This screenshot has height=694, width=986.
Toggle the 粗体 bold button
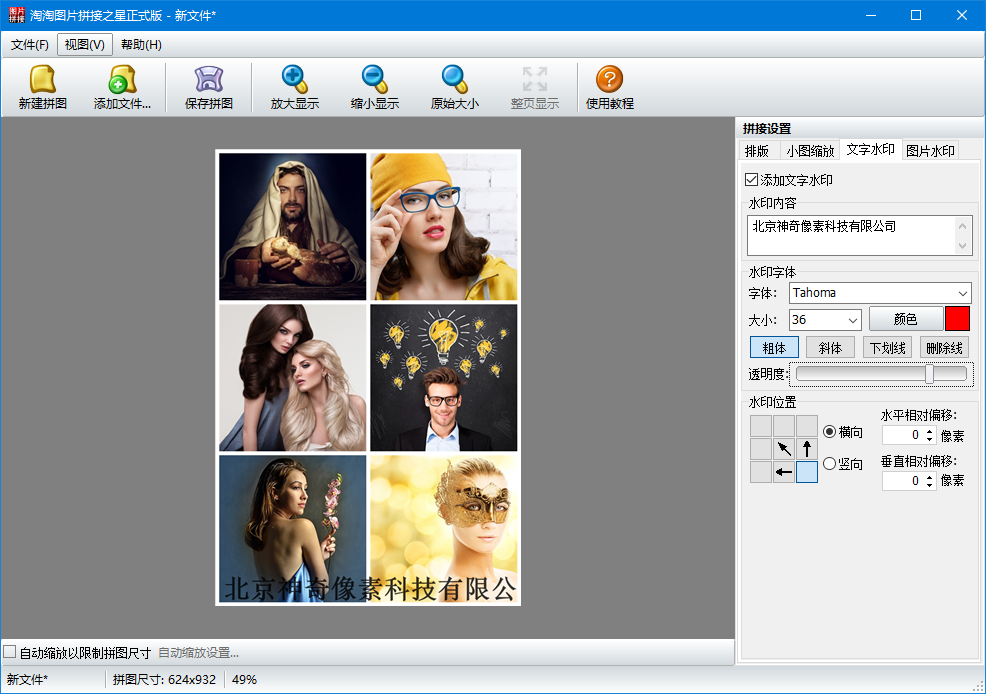pos(774,347)
